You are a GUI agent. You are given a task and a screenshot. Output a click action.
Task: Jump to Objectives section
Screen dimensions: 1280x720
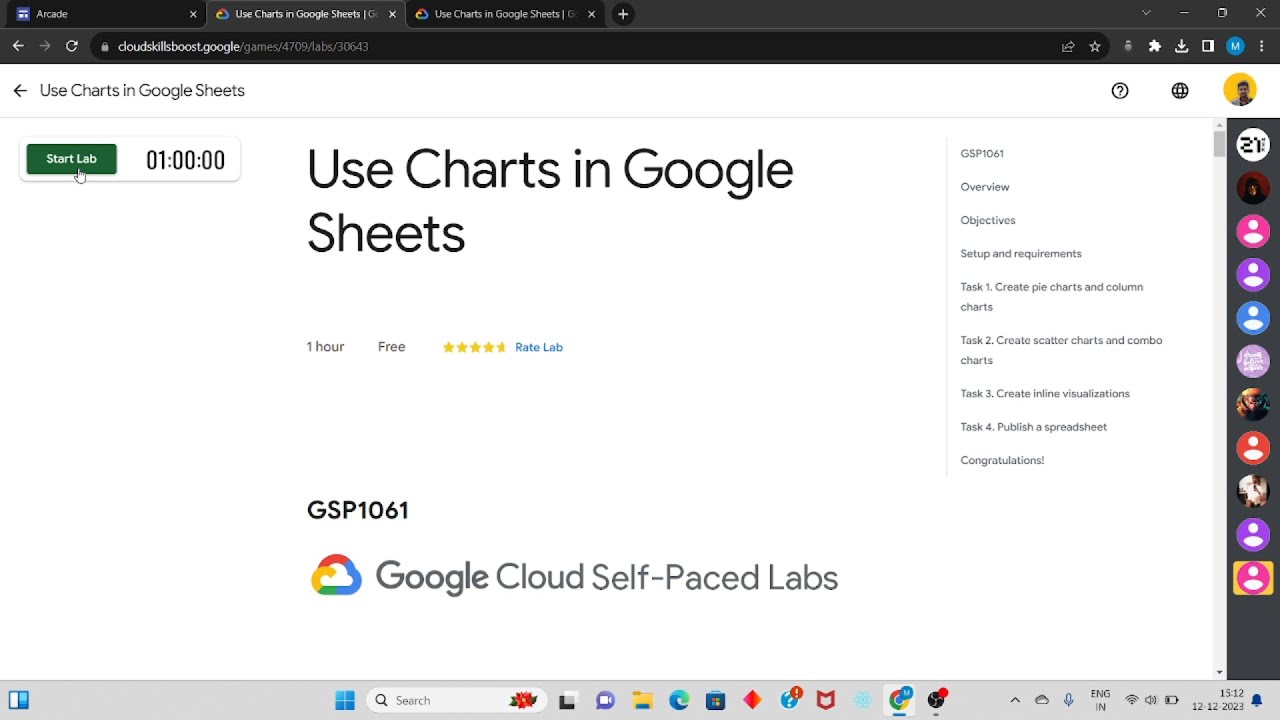coord(988,220)
